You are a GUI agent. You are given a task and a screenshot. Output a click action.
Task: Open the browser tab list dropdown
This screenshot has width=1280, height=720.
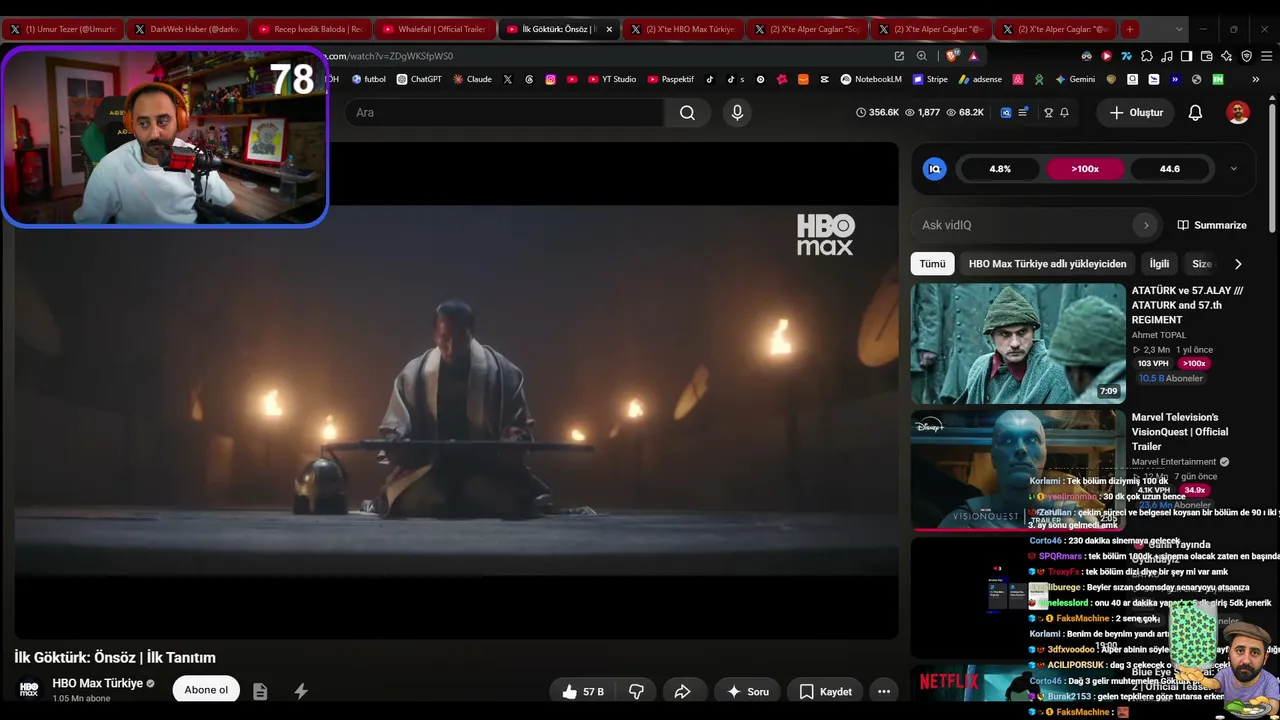tap(1179, 29)
